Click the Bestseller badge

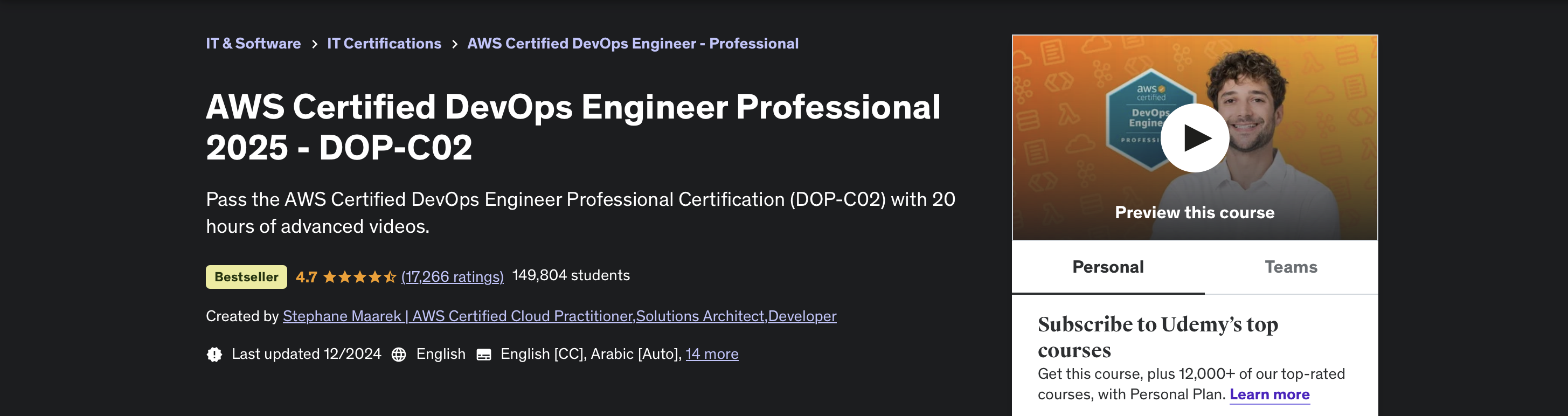pos(247,276)
